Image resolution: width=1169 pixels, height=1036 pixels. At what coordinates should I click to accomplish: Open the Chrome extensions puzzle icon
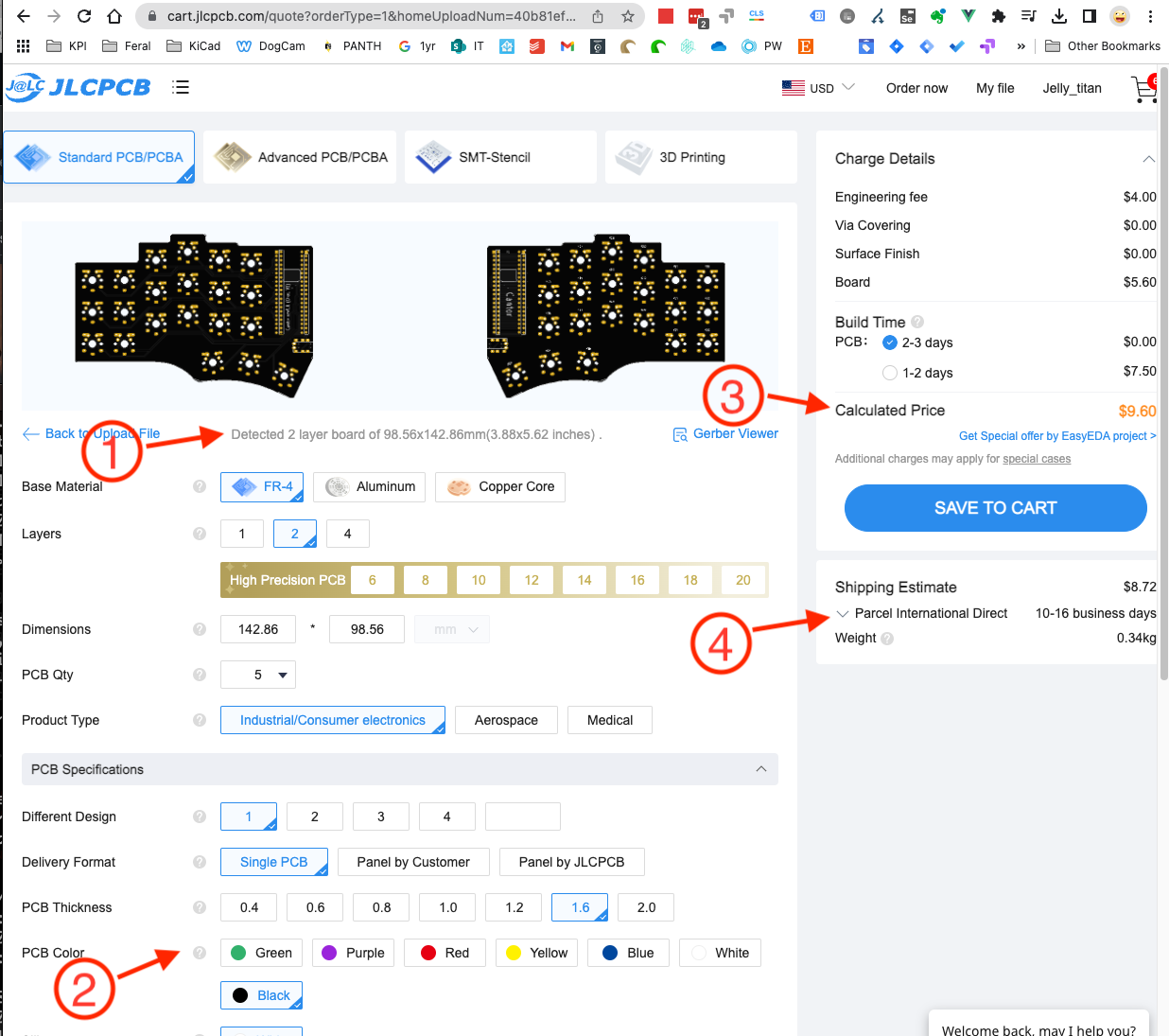click(x=998, y=16)
